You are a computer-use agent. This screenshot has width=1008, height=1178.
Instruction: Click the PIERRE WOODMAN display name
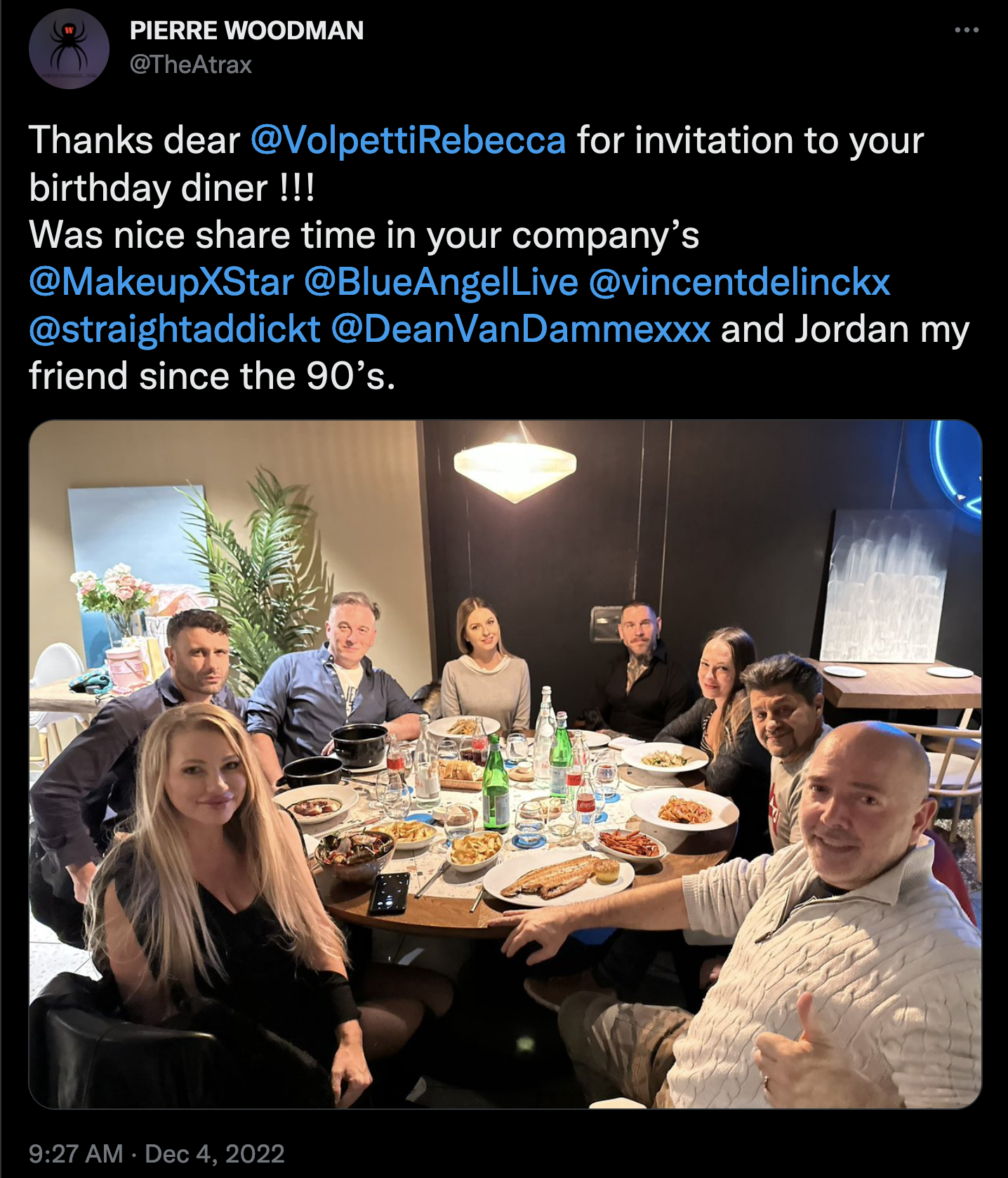click(x=247, y=30)
